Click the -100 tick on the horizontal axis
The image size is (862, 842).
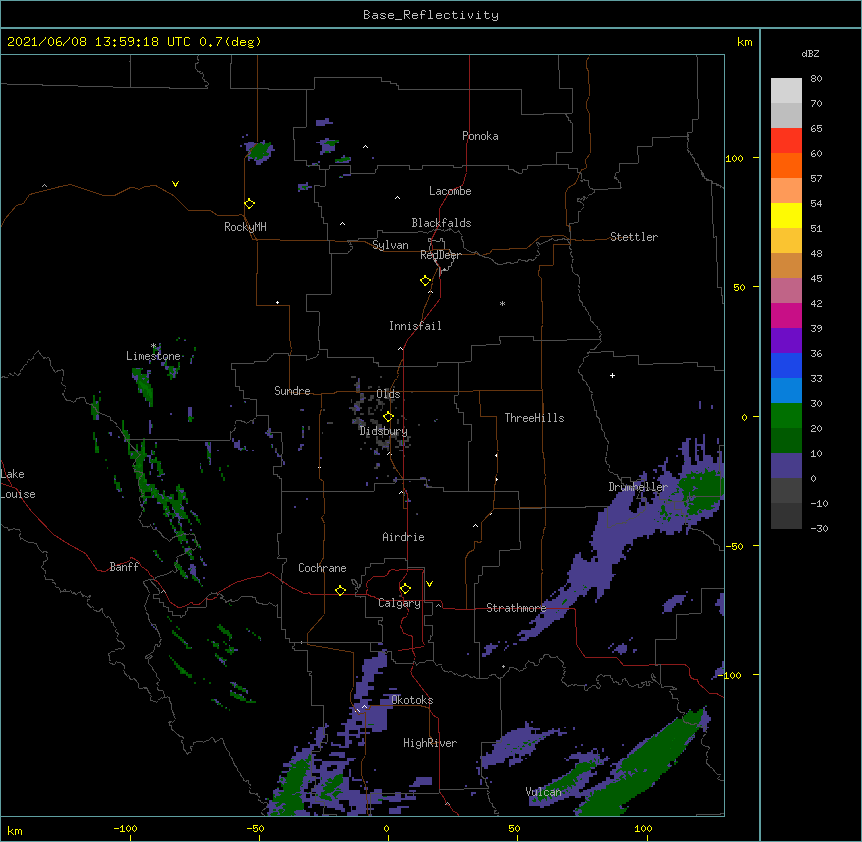pos(125,828)
